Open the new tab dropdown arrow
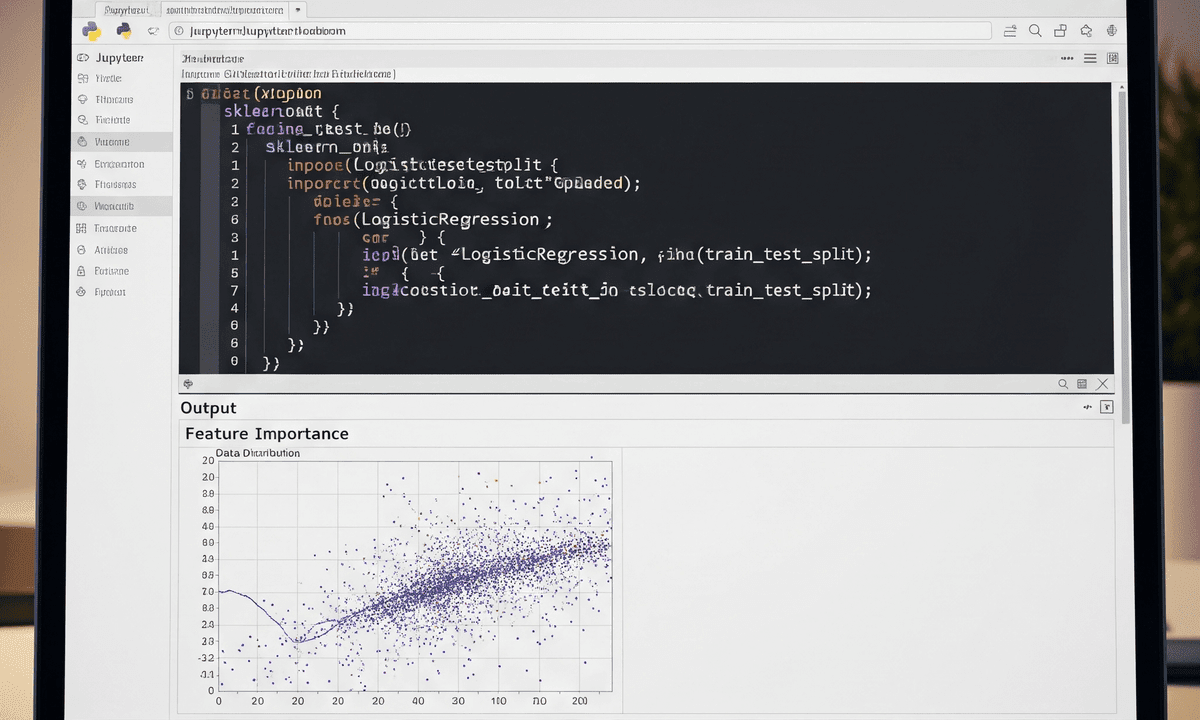This screenshot has height=720, width=1200. tap(297, 10)
